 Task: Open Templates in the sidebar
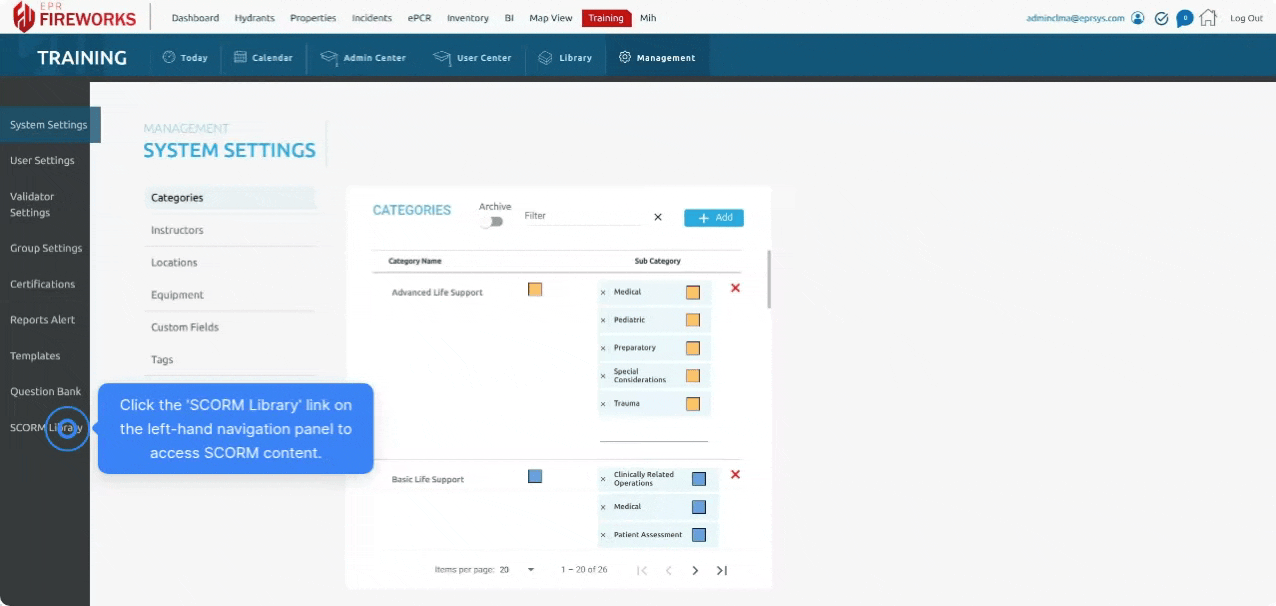(35, 356)
